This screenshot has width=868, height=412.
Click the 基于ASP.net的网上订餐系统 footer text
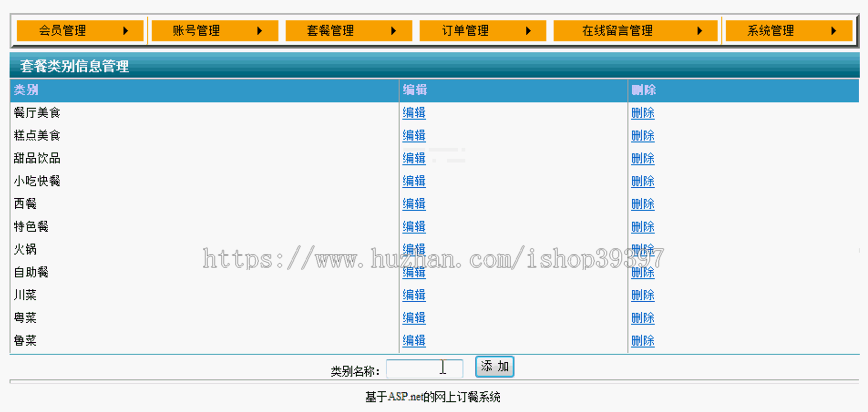tap(433, 397)
